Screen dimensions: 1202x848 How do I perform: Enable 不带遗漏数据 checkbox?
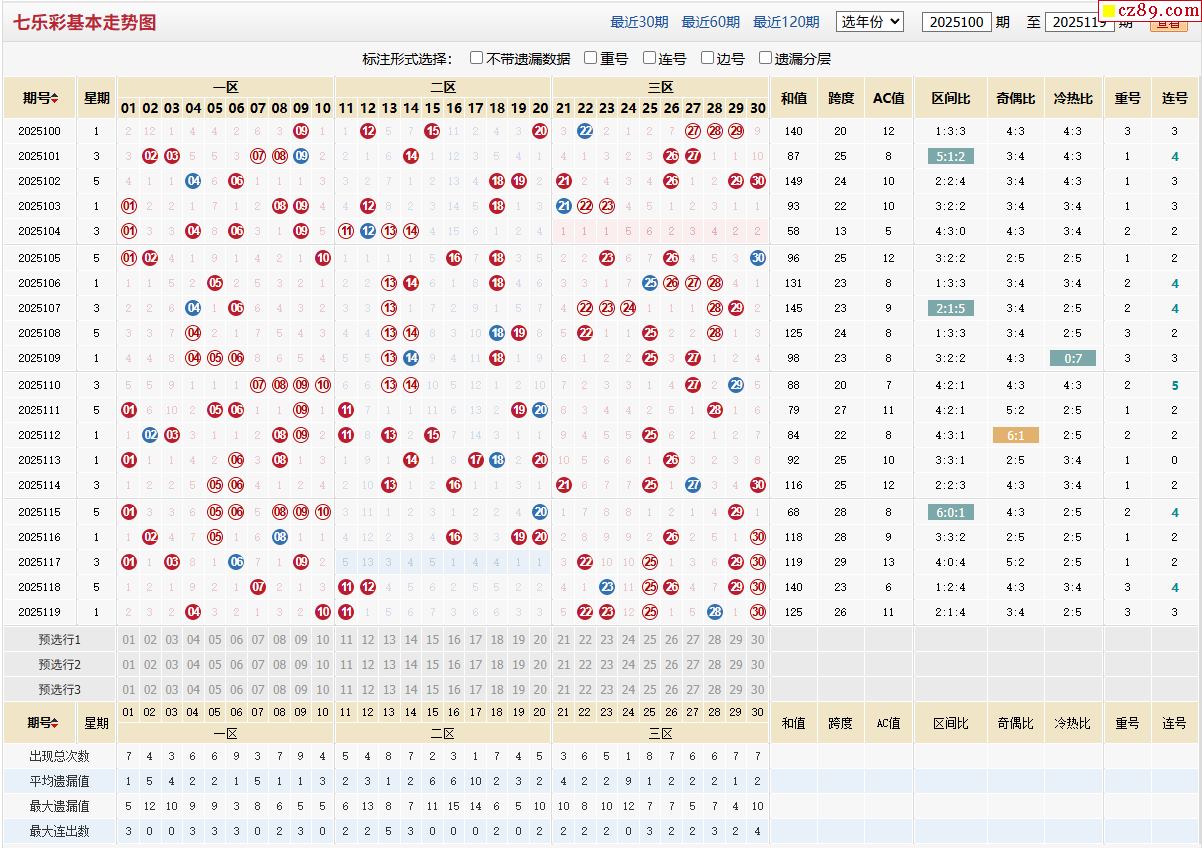click(x=477, y=58)
